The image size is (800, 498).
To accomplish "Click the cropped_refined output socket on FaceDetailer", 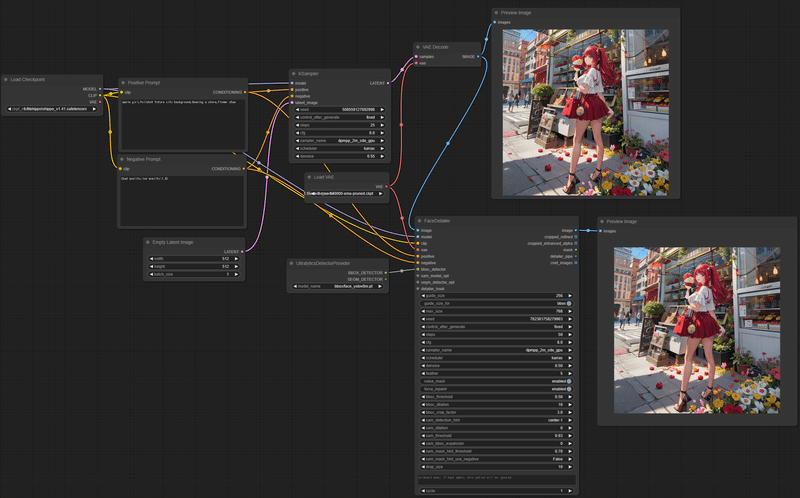I will click(x=576, y=237).
